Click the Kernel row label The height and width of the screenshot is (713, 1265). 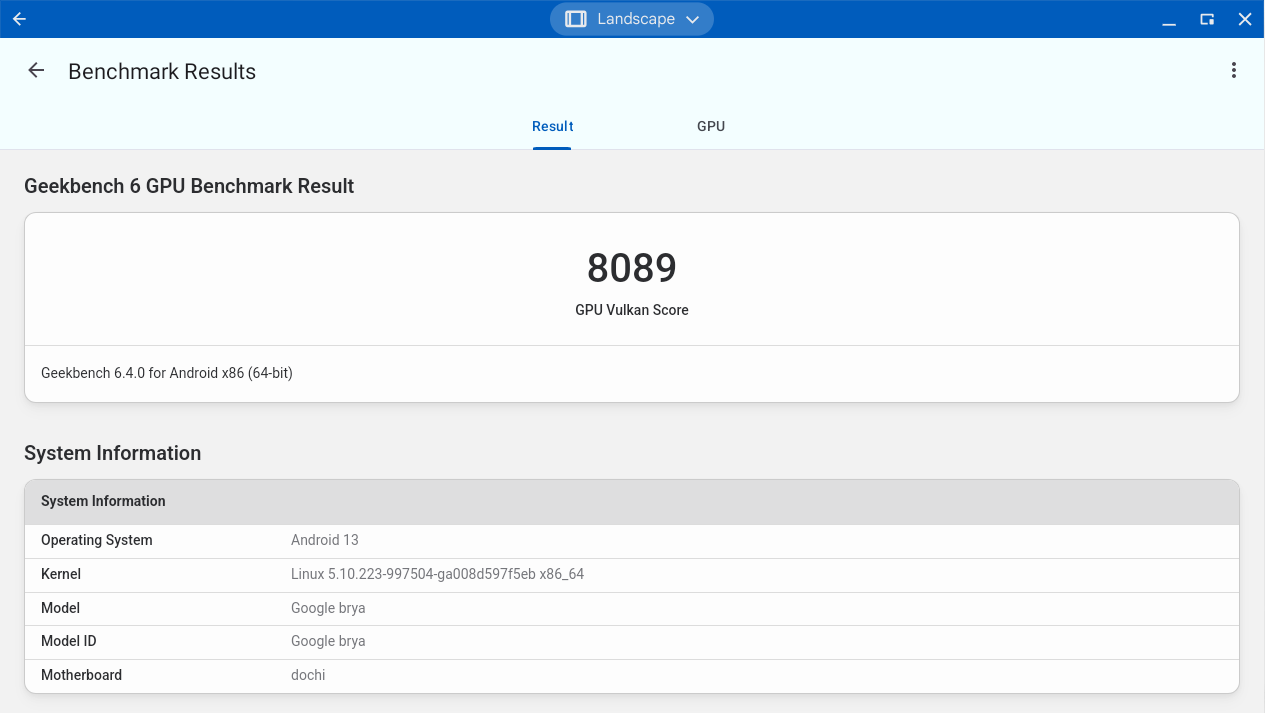[x=61, y=574]
